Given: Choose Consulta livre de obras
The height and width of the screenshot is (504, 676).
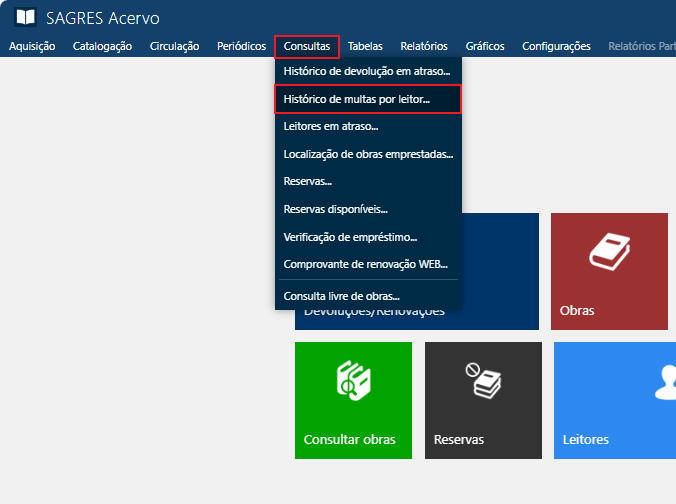Looking at the screenshot, I should point(342,296).
